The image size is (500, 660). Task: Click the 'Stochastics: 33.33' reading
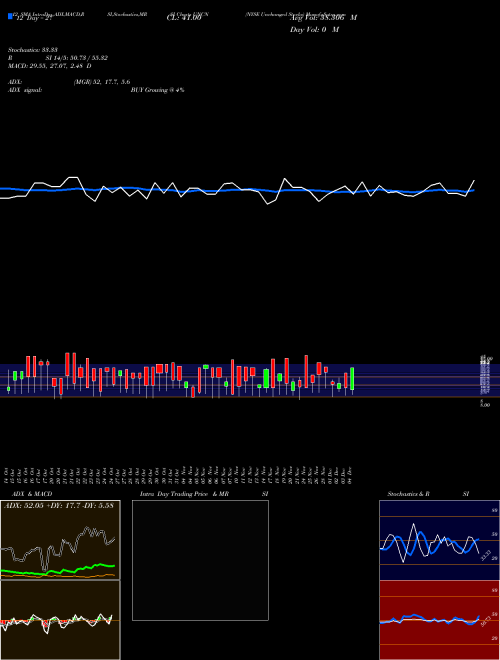tap(32, 50)
